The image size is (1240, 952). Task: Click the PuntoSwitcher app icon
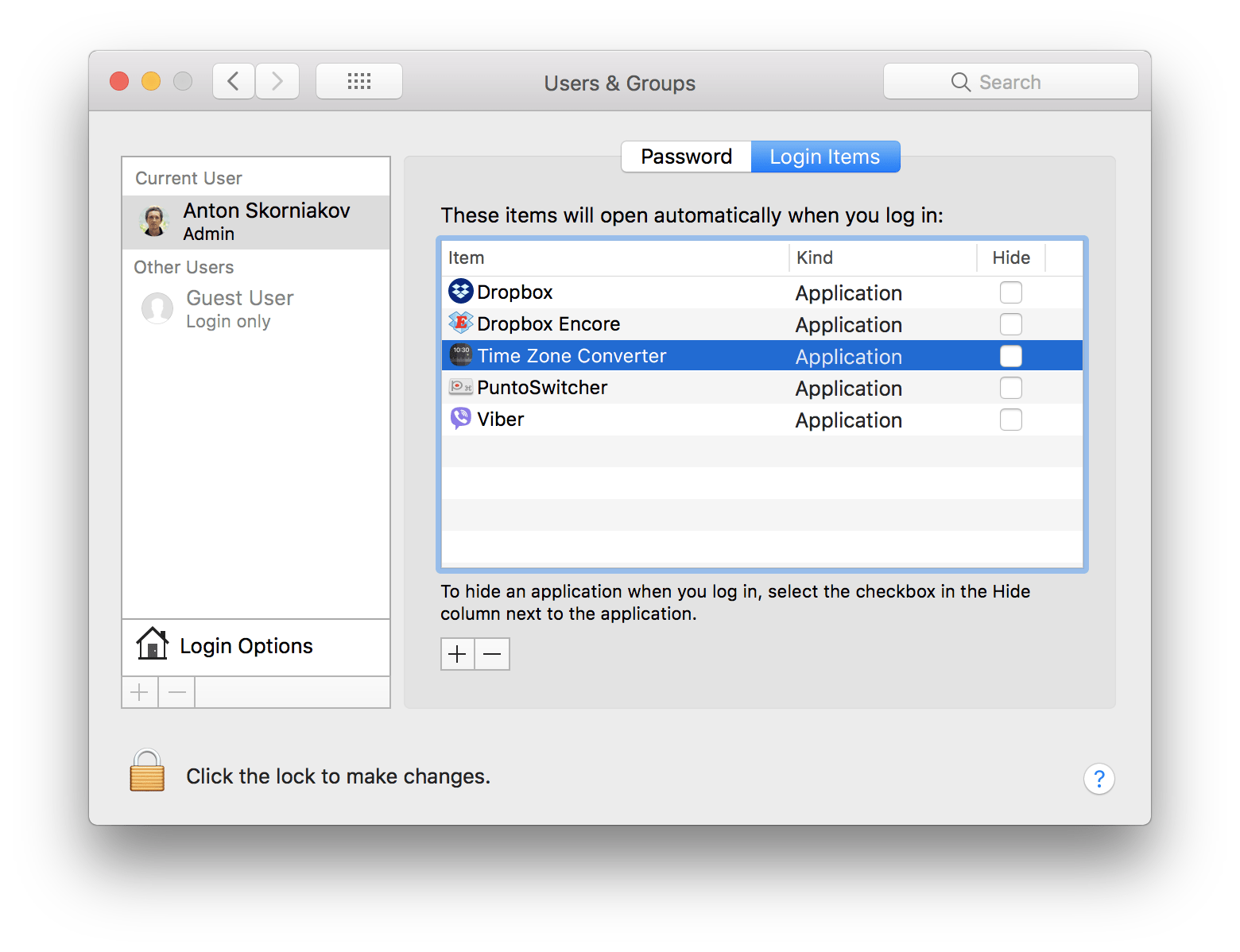(459, 387)
